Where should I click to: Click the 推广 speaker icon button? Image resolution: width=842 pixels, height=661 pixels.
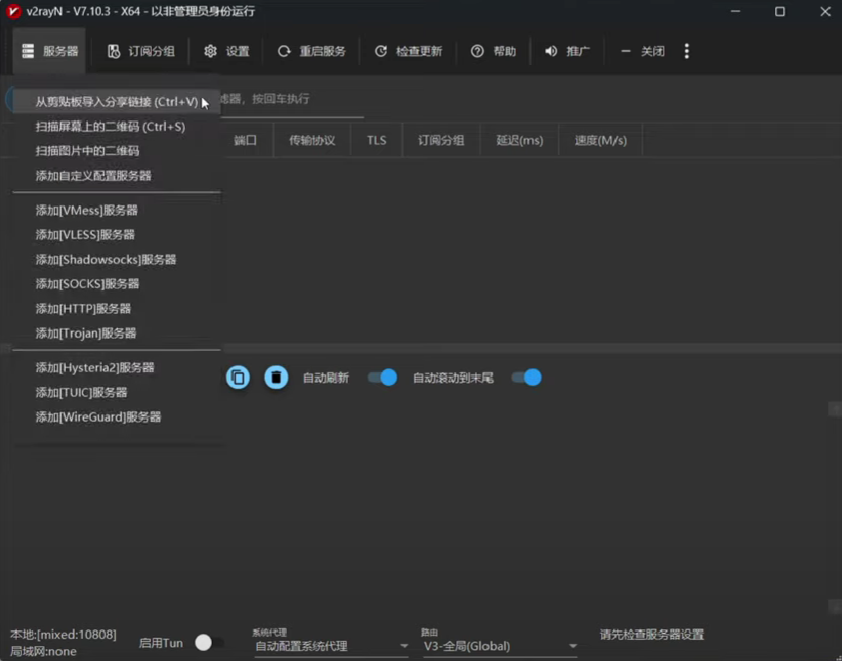[567, 51]
